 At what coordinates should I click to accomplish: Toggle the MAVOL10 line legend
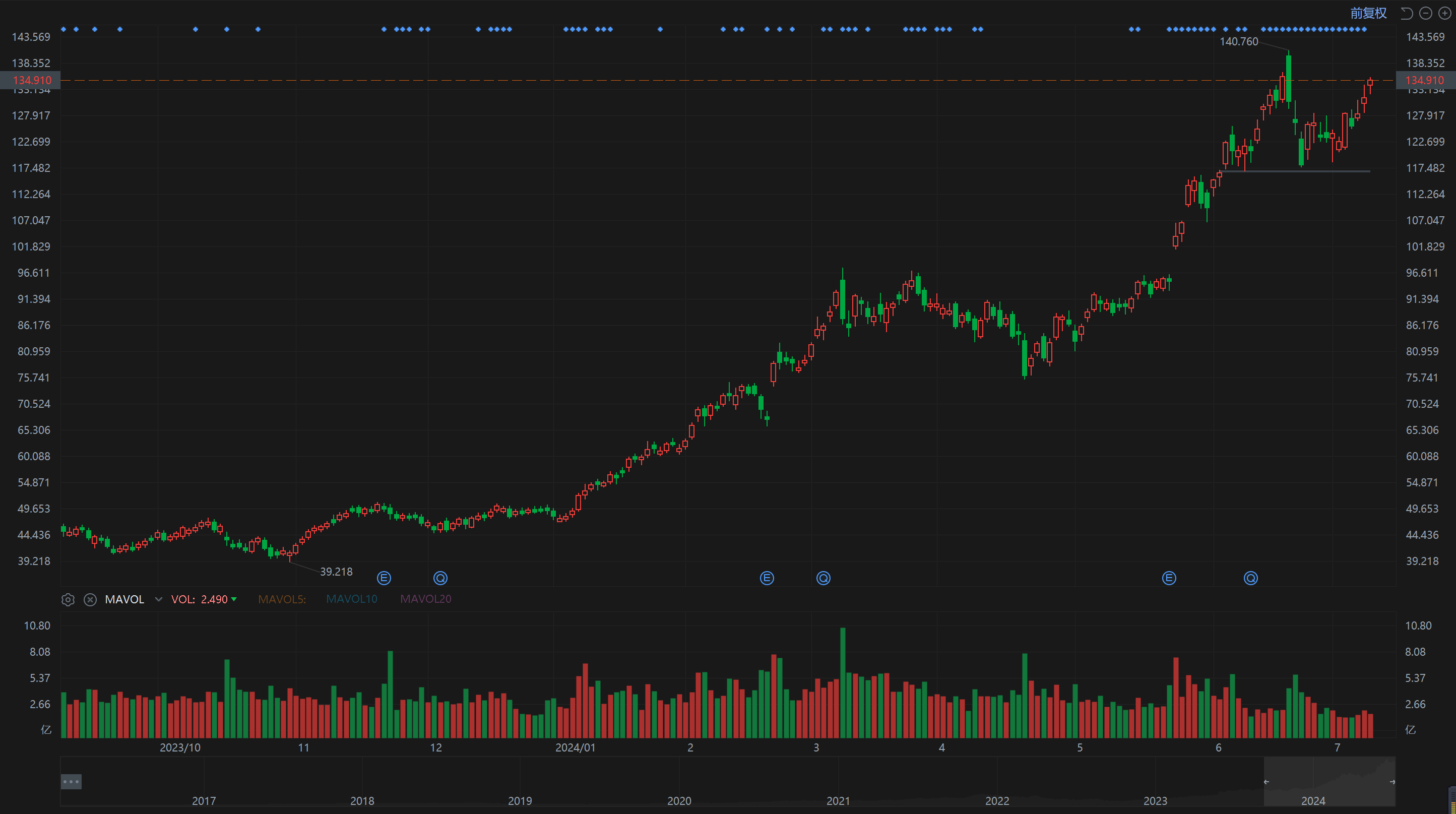[x=352, y=599]
